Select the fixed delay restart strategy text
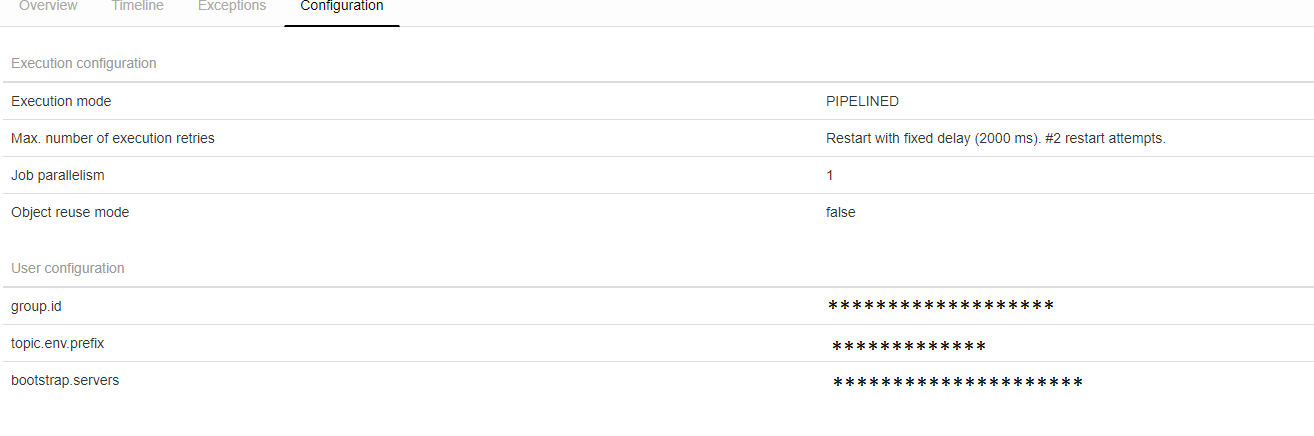 pyautogui.click(x=995, y=138)
